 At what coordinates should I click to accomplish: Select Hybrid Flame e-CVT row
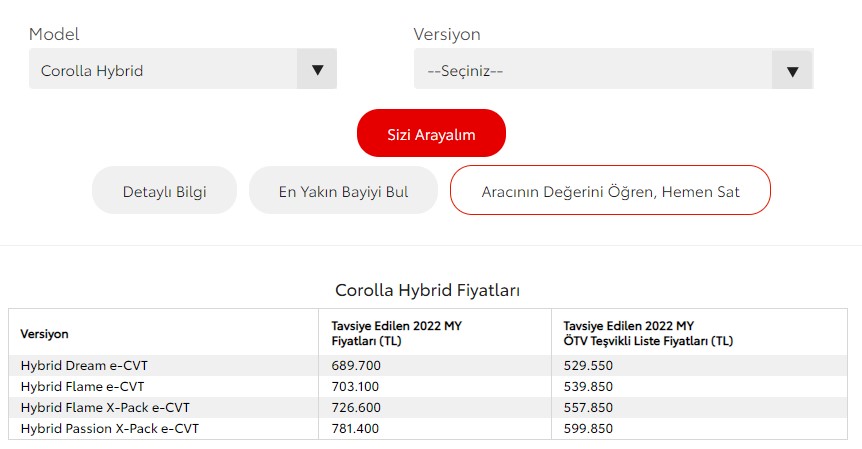pos(428,386)
